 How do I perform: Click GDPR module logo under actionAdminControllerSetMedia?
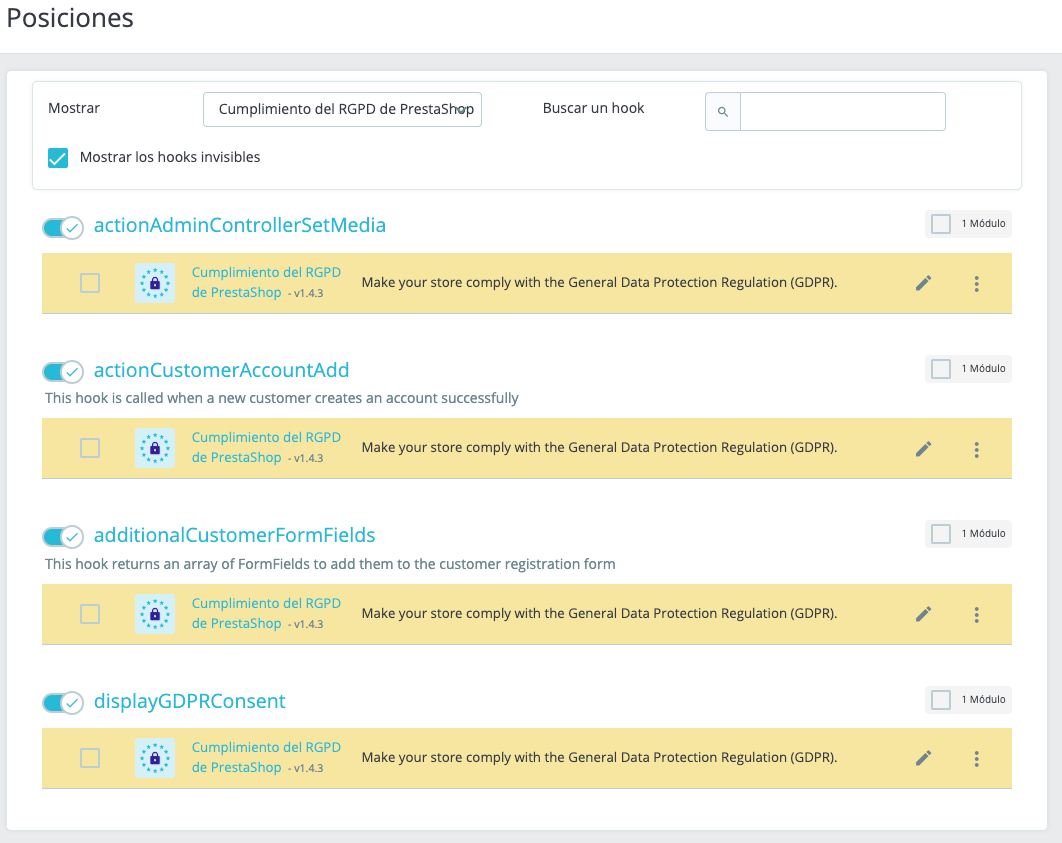click(x=154, y=283)
